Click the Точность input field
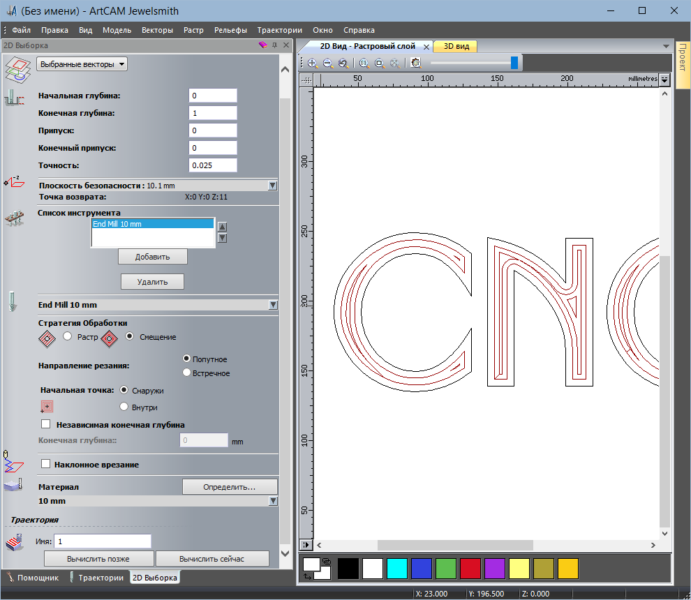The width and height of the screenshot is (691, 600). (213, 165)
